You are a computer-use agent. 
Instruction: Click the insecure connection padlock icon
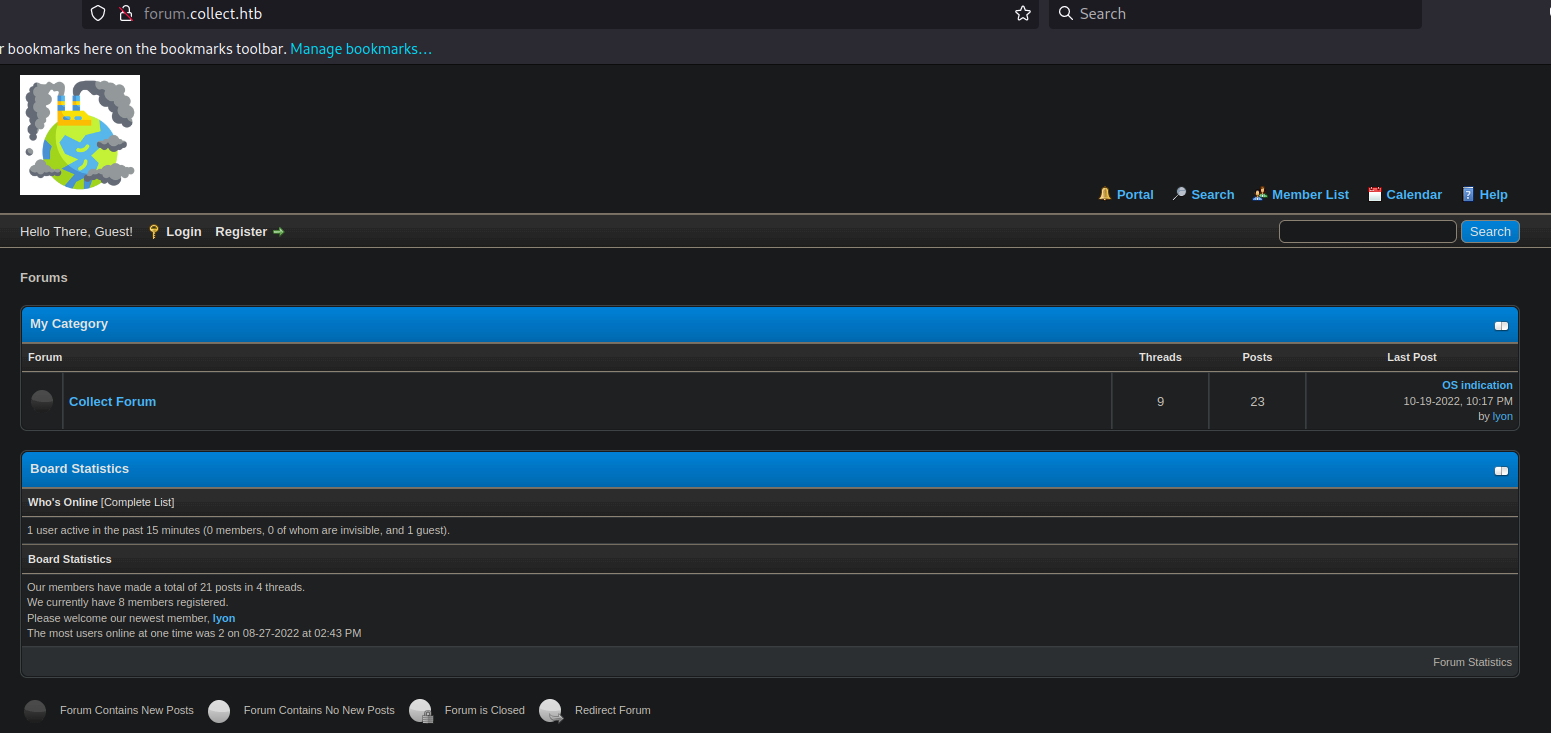[126, 14]
